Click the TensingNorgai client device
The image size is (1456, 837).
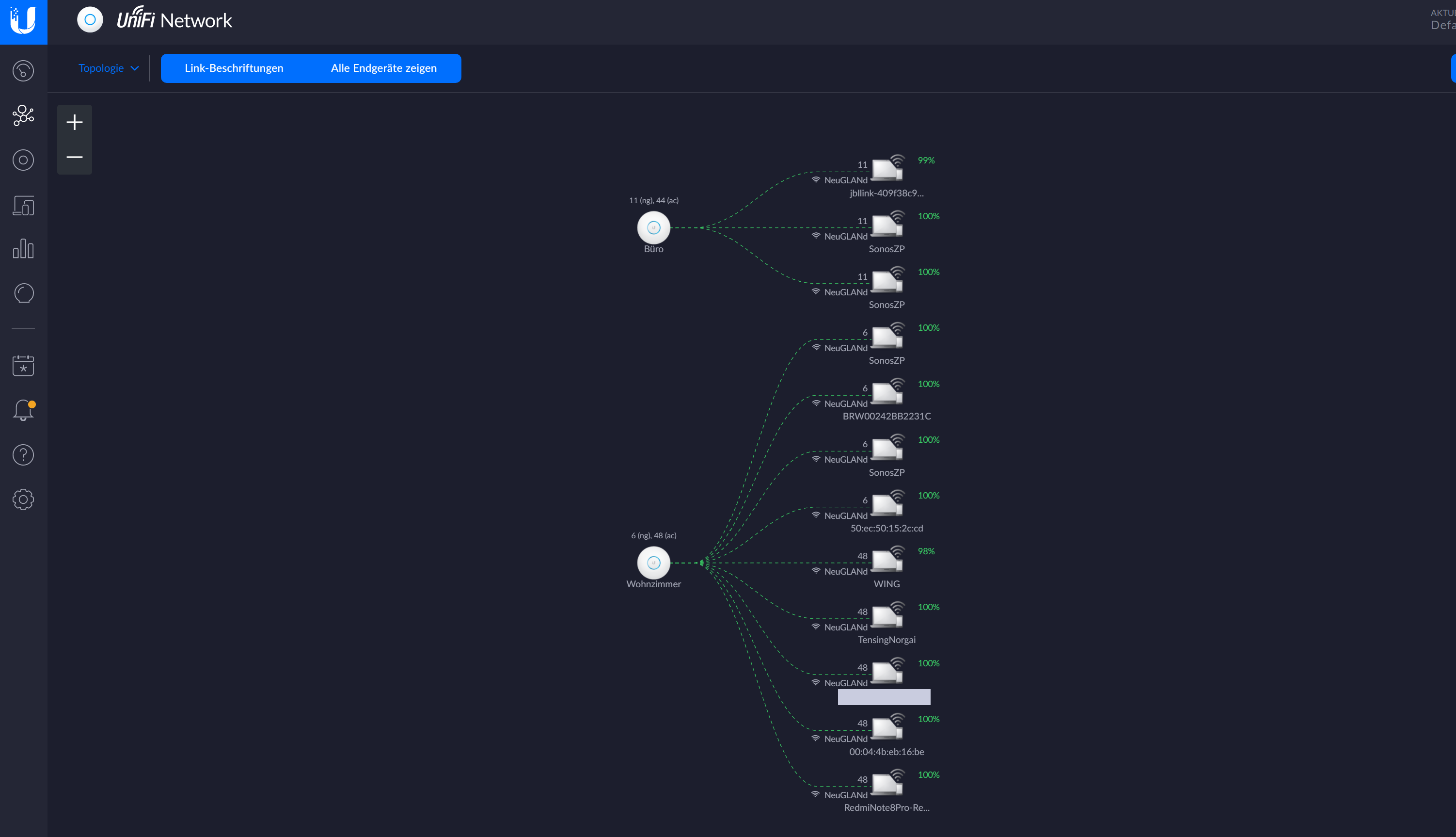(886, 617)
